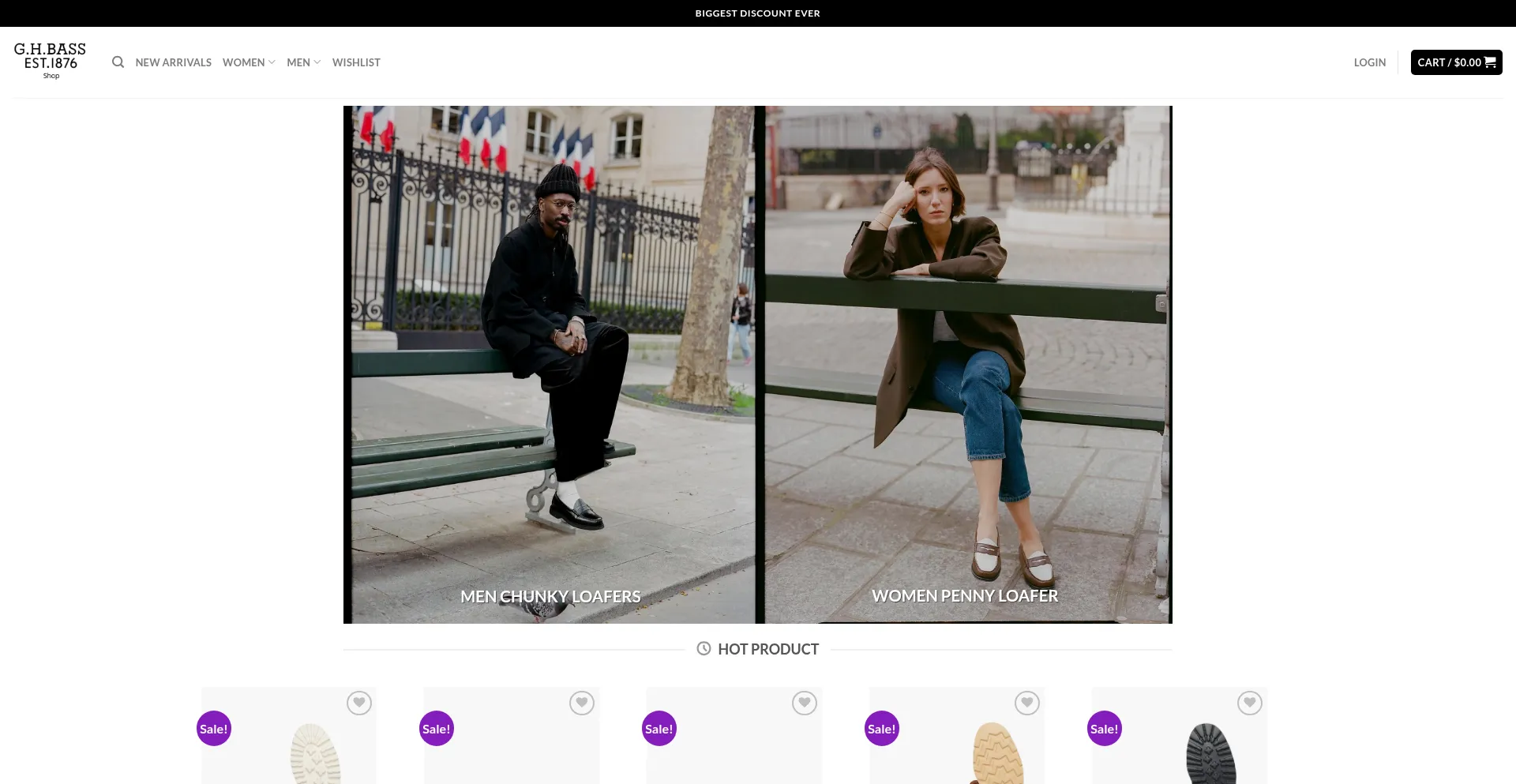Click the LOGIN link
The width and height of the screenshot is (1516, 784).
tap(1369, 62)
